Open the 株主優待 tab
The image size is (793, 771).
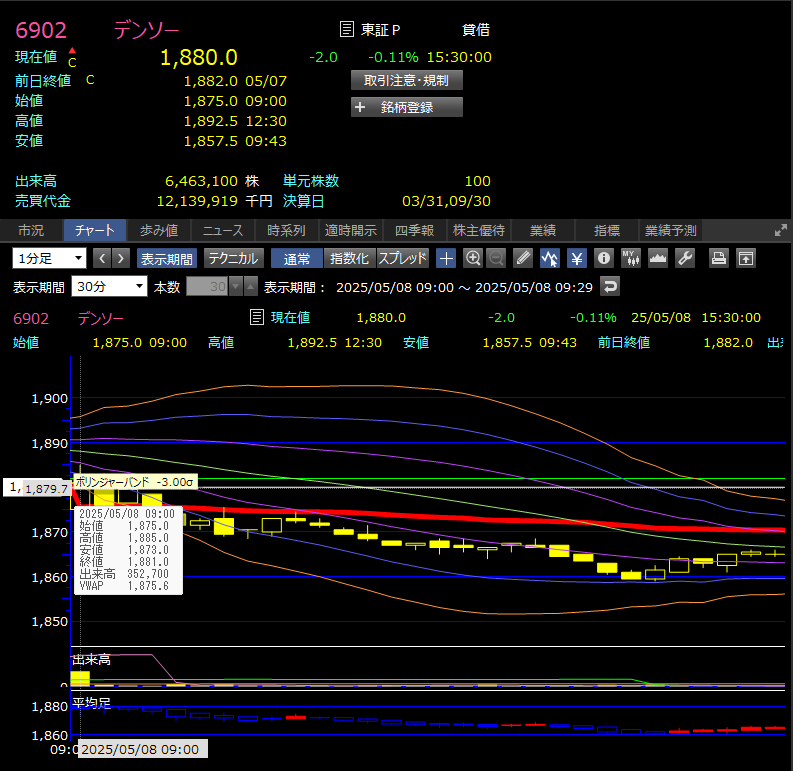click(479, 230)
